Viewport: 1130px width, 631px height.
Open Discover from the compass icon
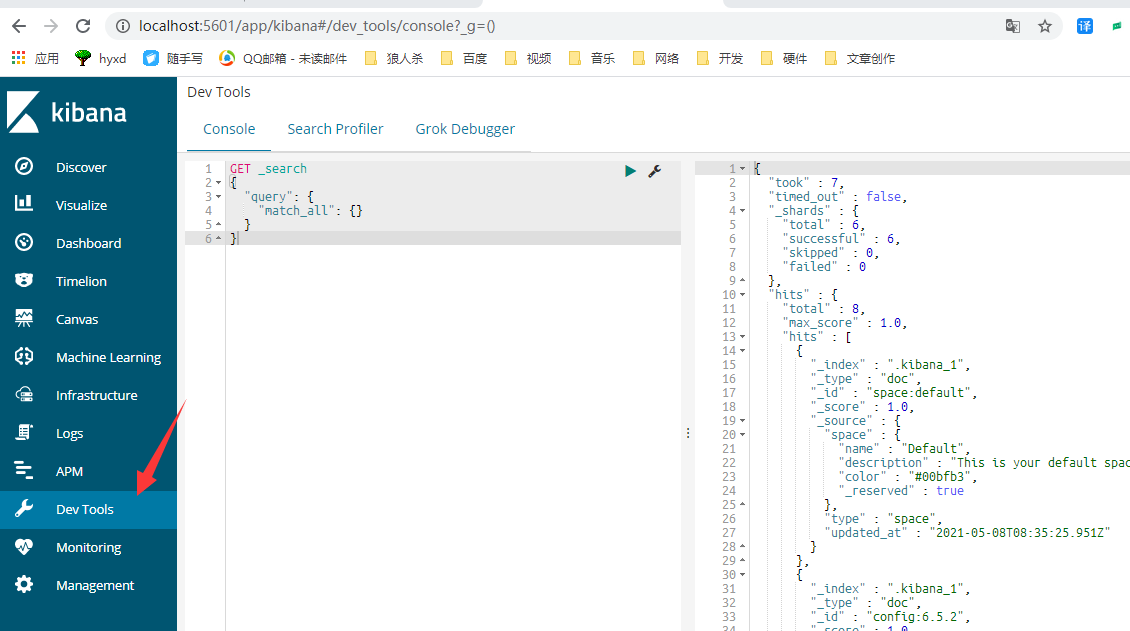[25, 167]
